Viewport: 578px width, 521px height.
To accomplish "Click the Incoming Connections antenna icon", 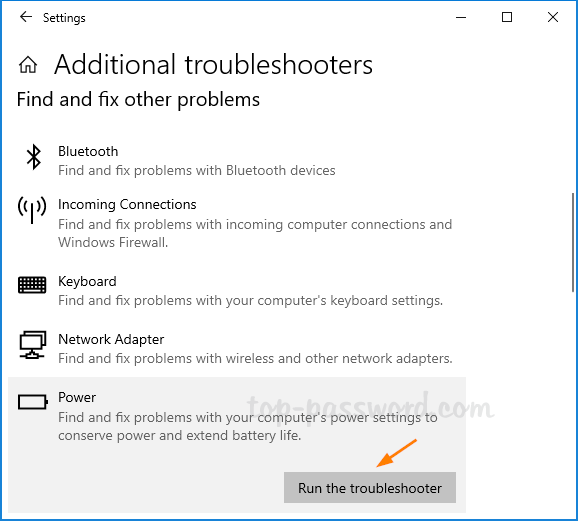I will 32,209.
